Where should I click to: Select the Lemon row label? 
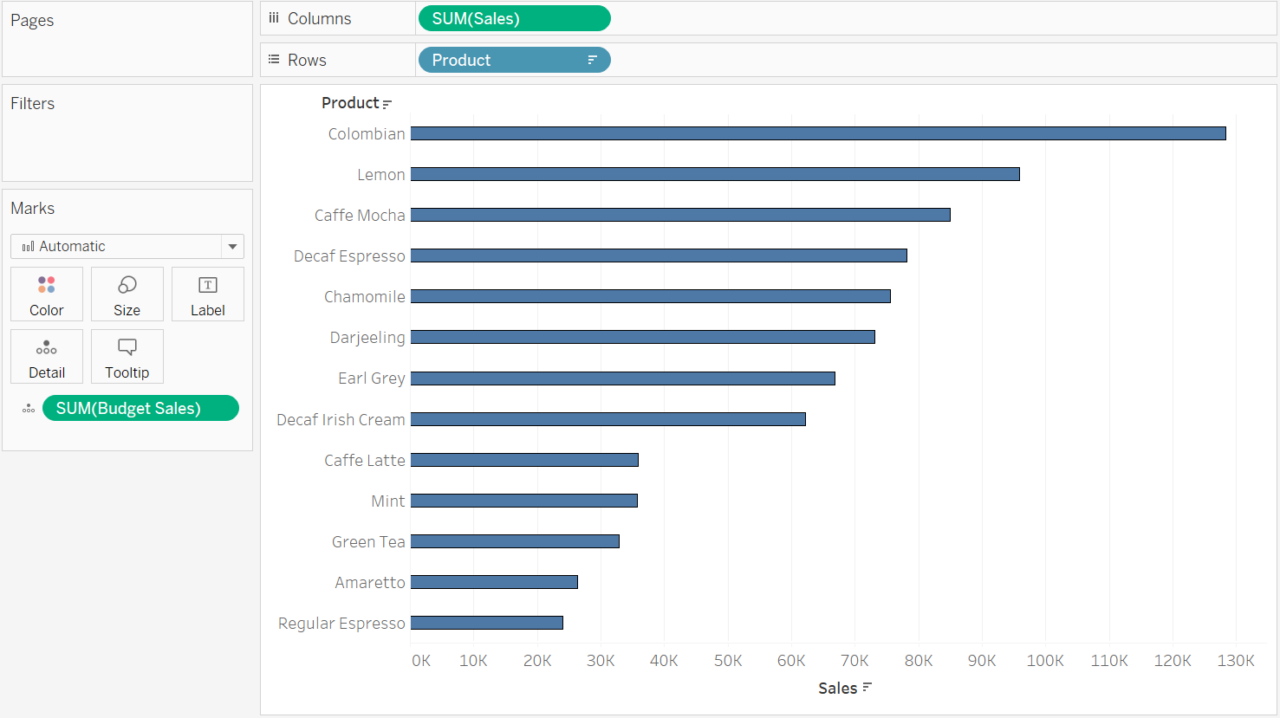(x=381, y=174)
